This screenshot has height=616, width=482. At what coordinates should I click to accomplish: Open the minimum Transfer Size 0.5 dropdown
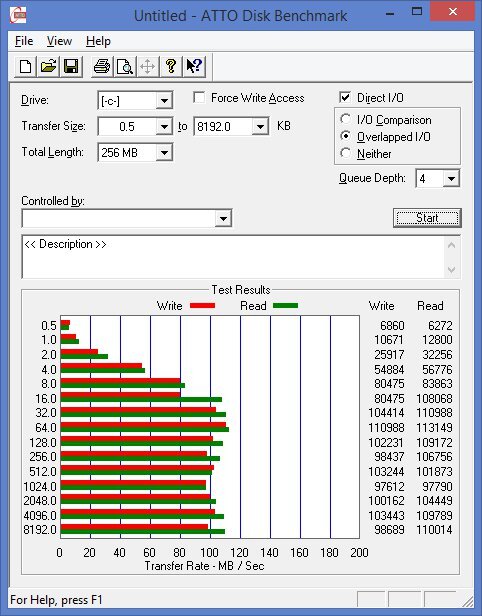pyautogui.click(x=164, y=126)
